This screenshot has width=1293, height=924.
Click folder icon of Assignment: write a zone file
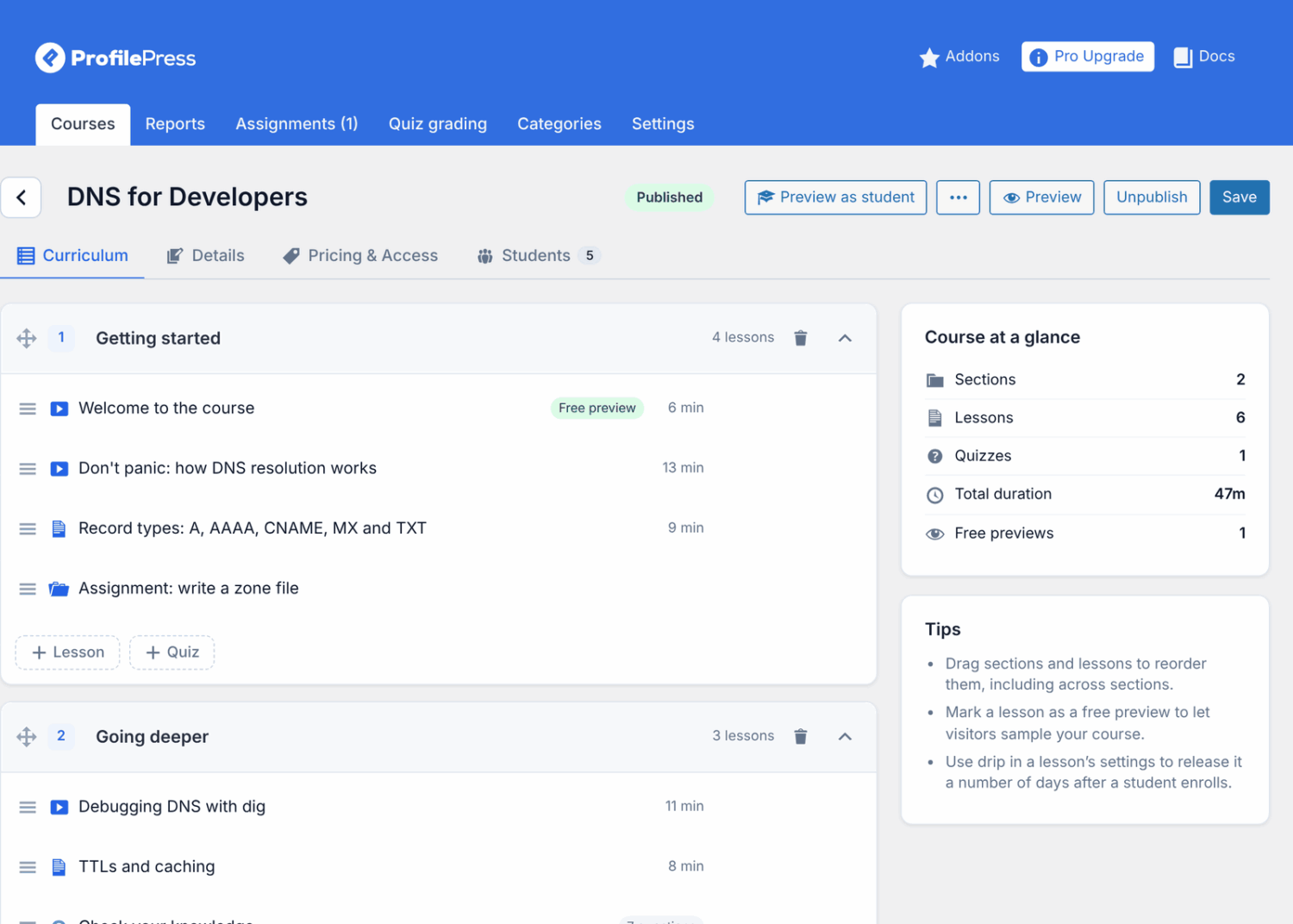[x=59, y=589]
